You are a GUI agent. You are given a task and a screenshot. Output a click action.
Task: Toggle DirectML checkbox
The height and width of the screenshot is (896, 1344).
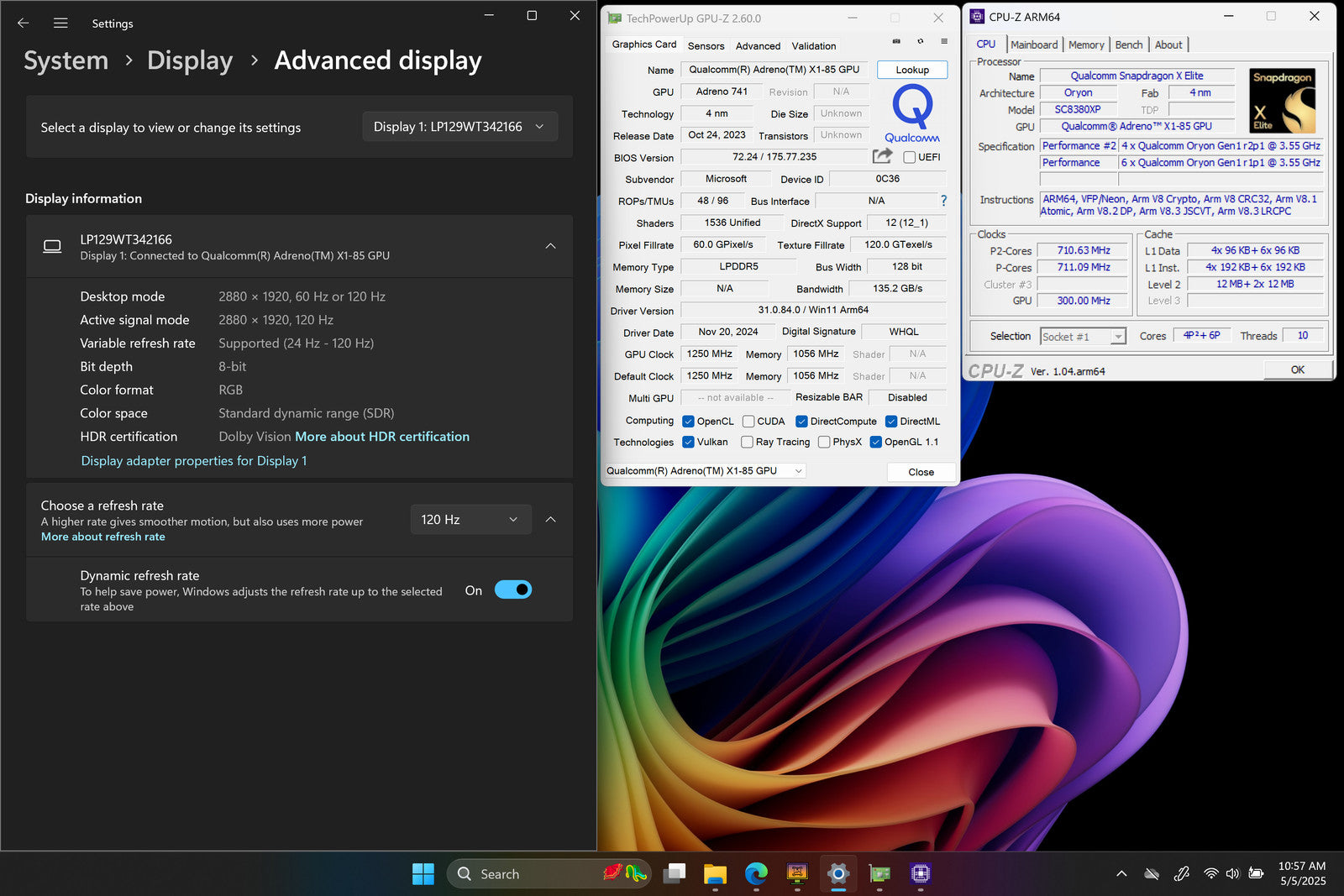tap(891, 422)
